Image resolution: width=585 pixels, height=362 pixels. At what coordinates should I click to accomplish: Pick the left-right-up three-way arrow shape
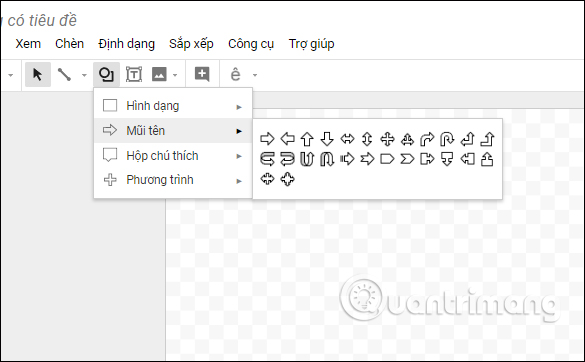407,139
